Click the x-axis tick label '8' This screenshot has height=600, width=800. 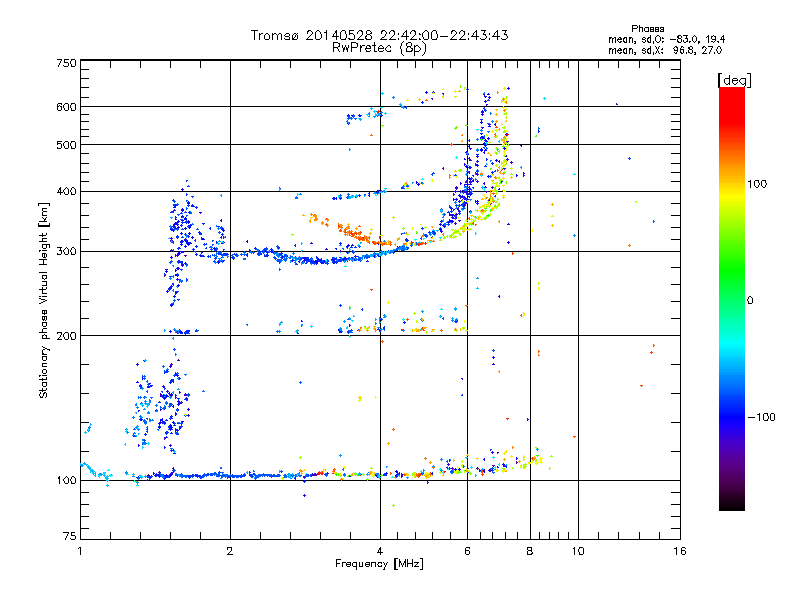point(530,551)
